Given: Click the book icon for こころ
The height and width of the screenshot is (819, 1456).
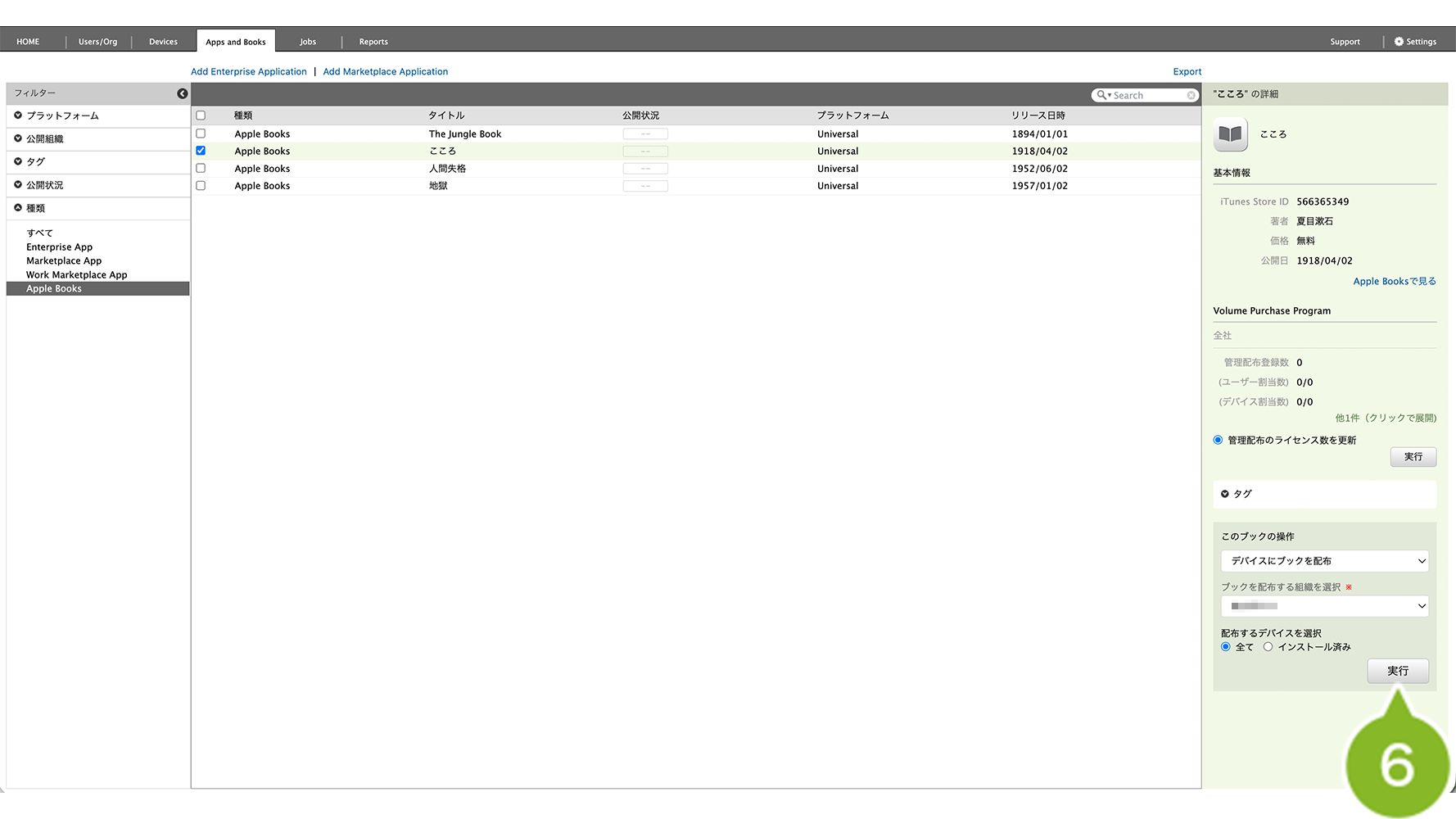Looking at the screenshot, I should (x=1230, y=134).
